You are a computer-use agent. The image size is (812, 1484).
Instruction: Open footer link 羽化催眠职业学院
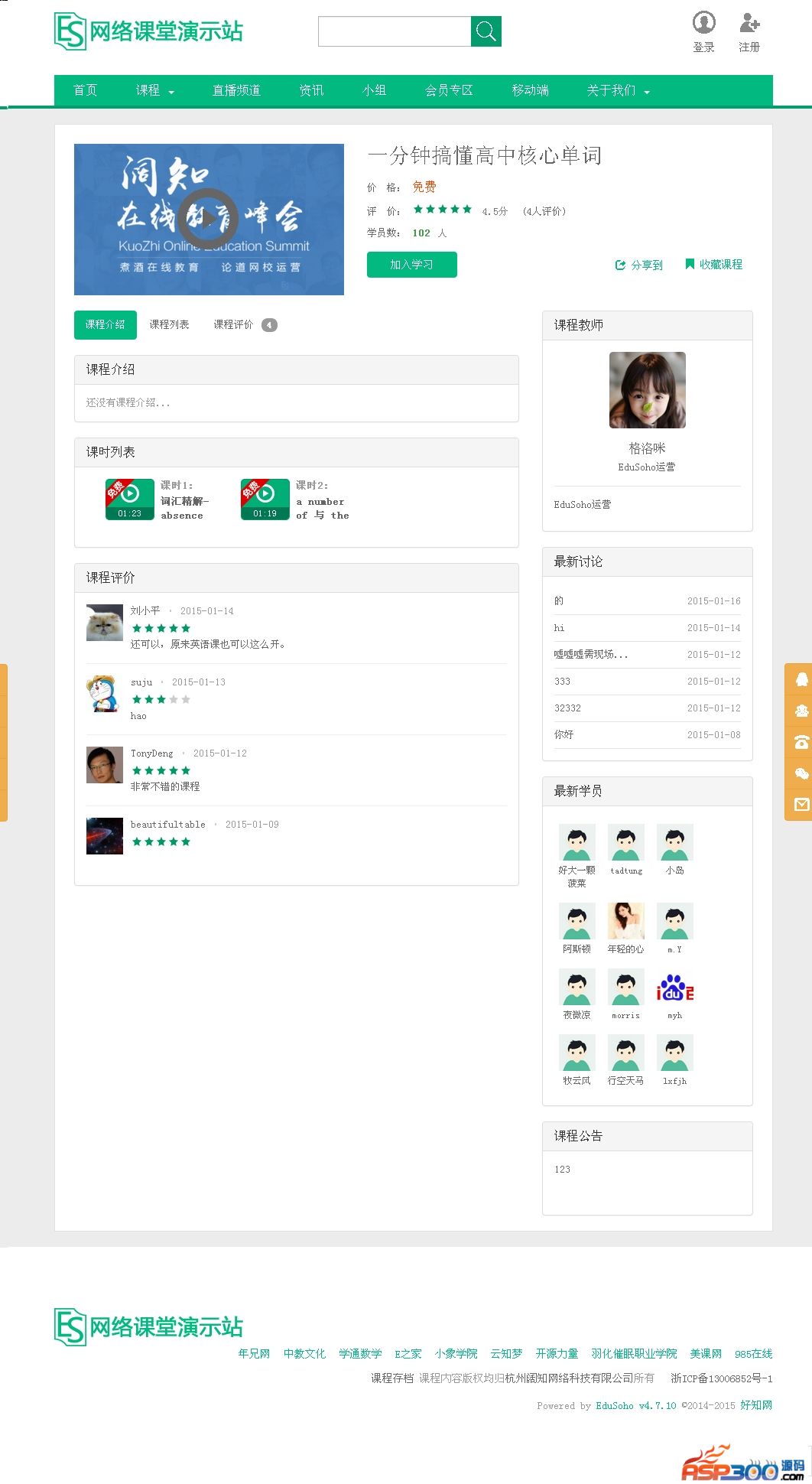[x=634, y=1353]
